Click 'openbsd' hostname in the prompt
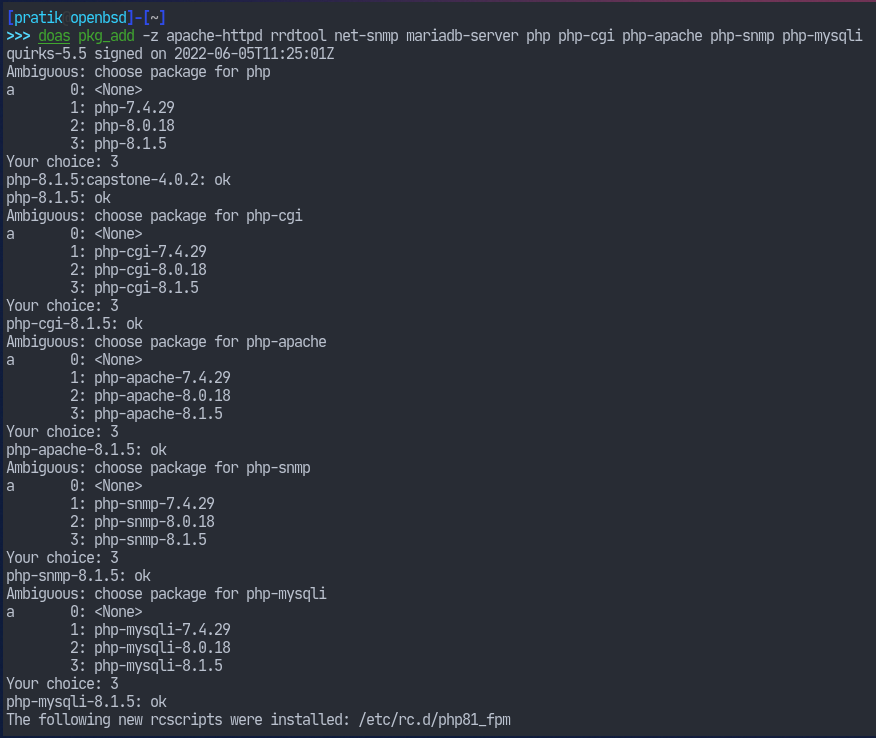This screenshot has width=876, height=738. [x=99, y=18]
